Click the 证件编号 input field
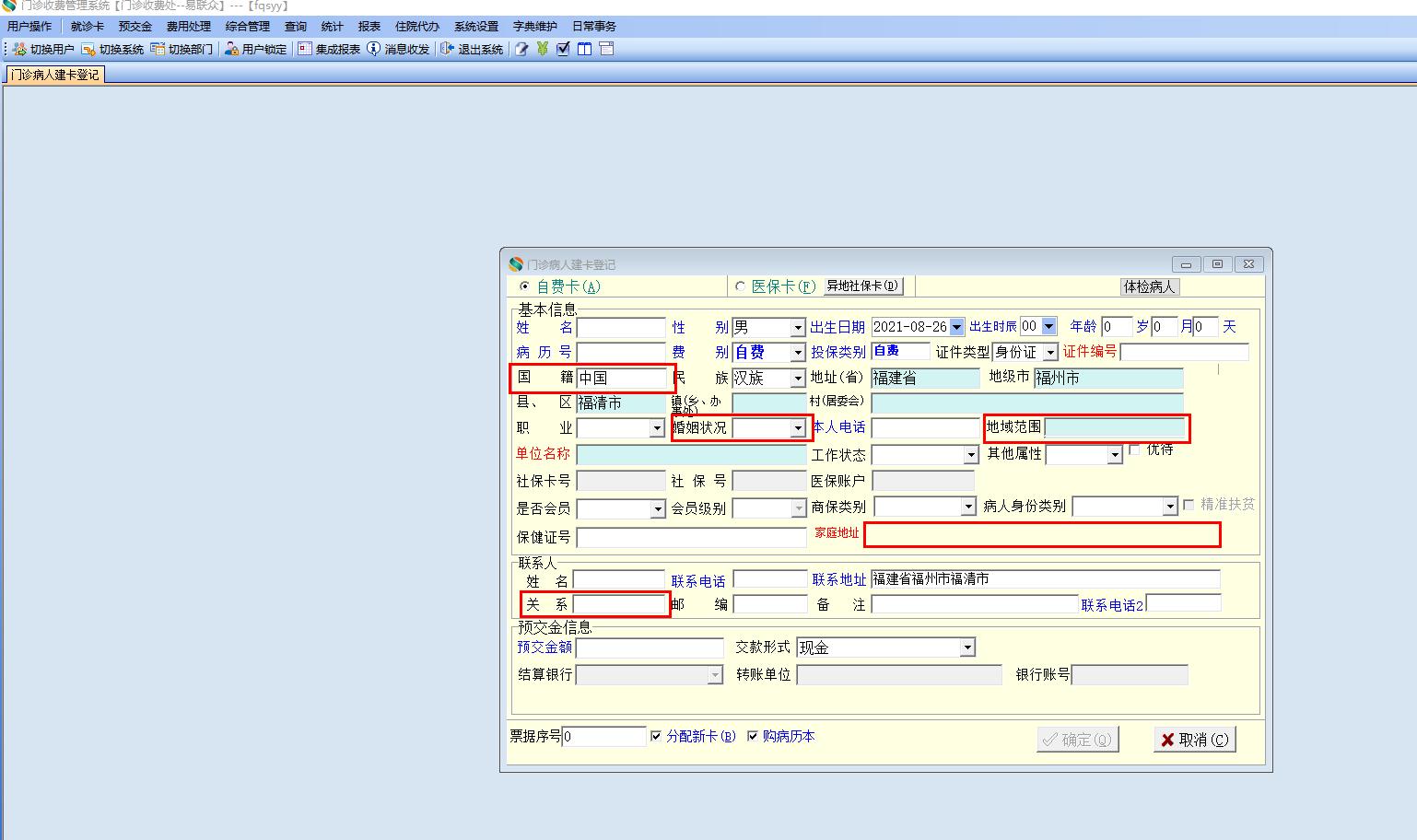The width and height of the screenshot is (1417, 840). (x=1185, y=352)
